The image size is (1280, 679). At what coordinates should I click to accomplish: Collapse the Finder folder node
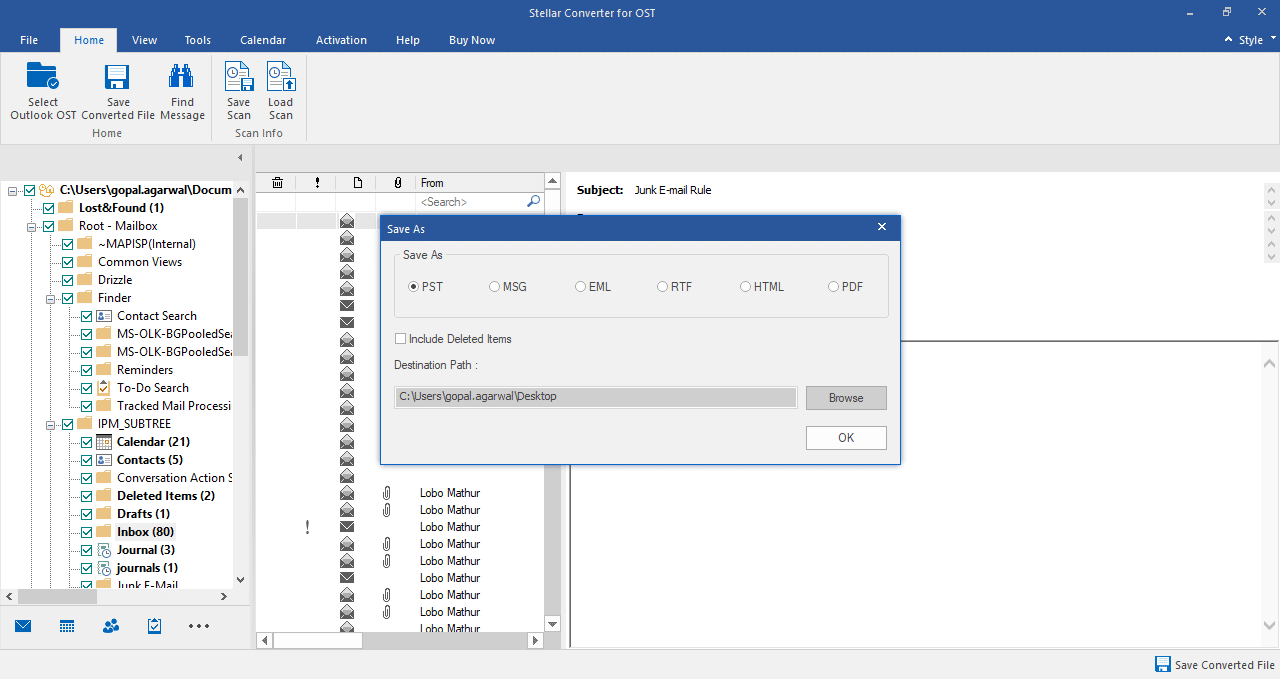(x=51, y=298)
